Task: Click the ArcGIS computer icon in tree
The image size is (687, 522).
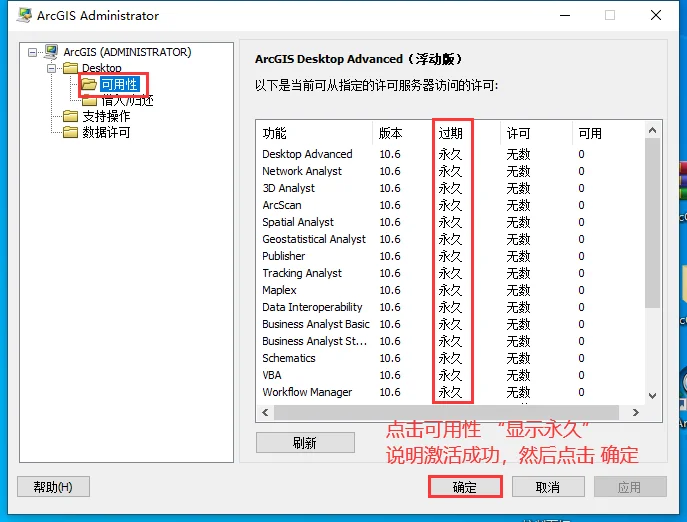Action: pyautogui.click(x=51, y=52)
